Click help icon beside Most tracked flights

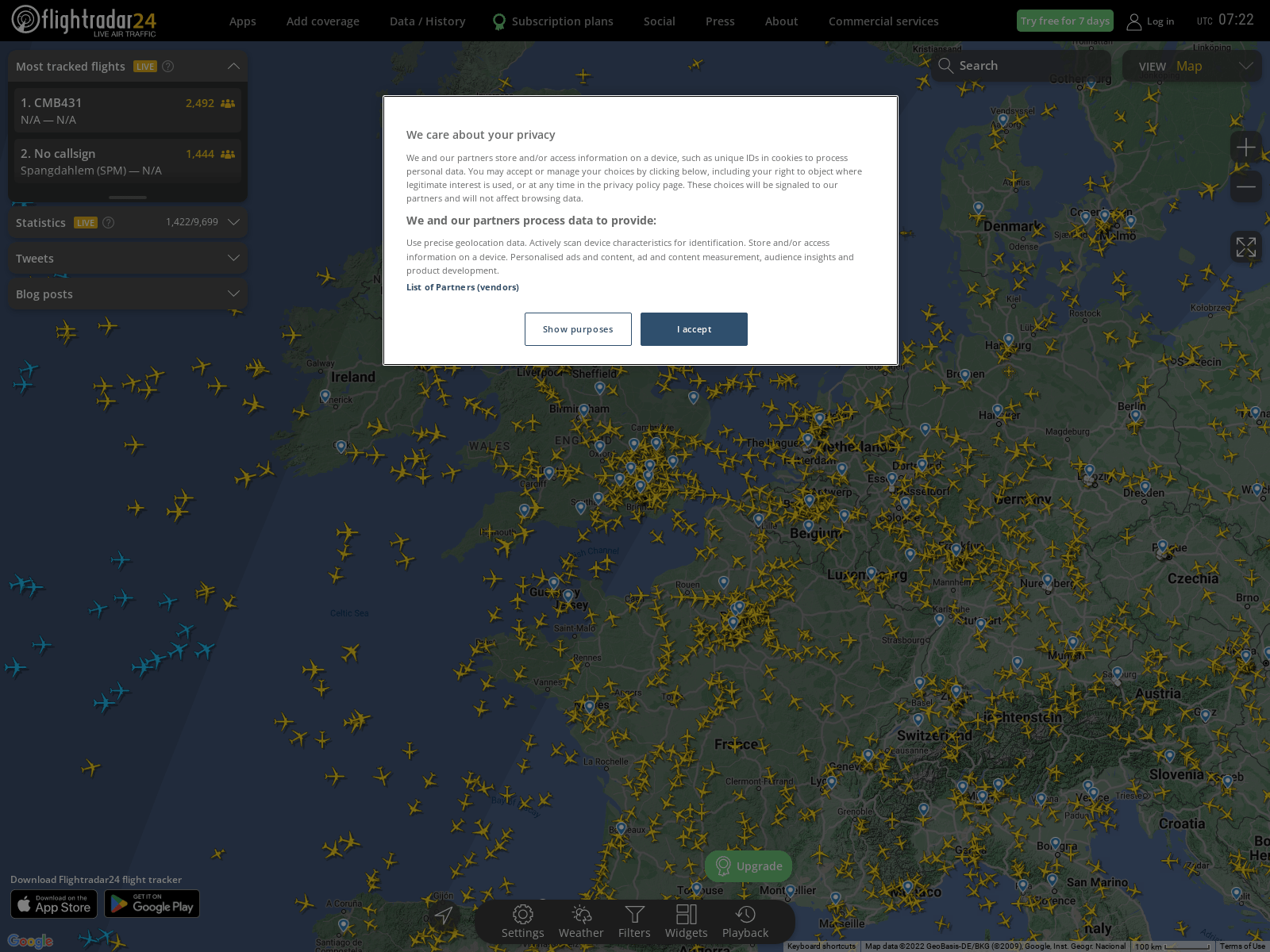tap(168, 67)
